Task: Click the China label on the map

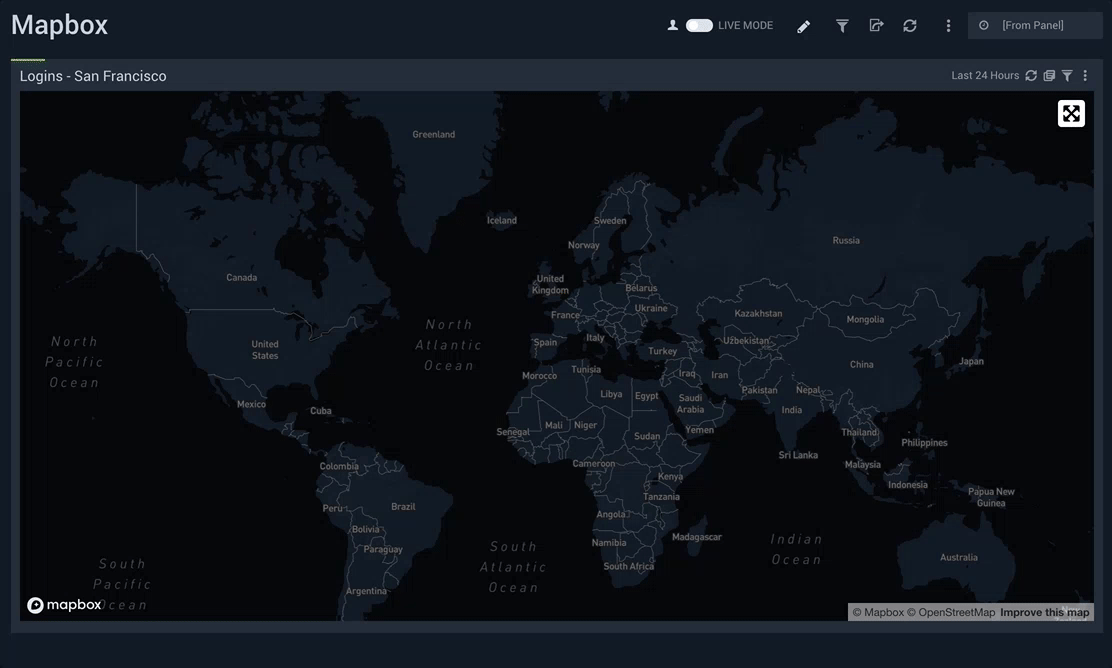Action: pyautogui.click(x=862, y=364)
